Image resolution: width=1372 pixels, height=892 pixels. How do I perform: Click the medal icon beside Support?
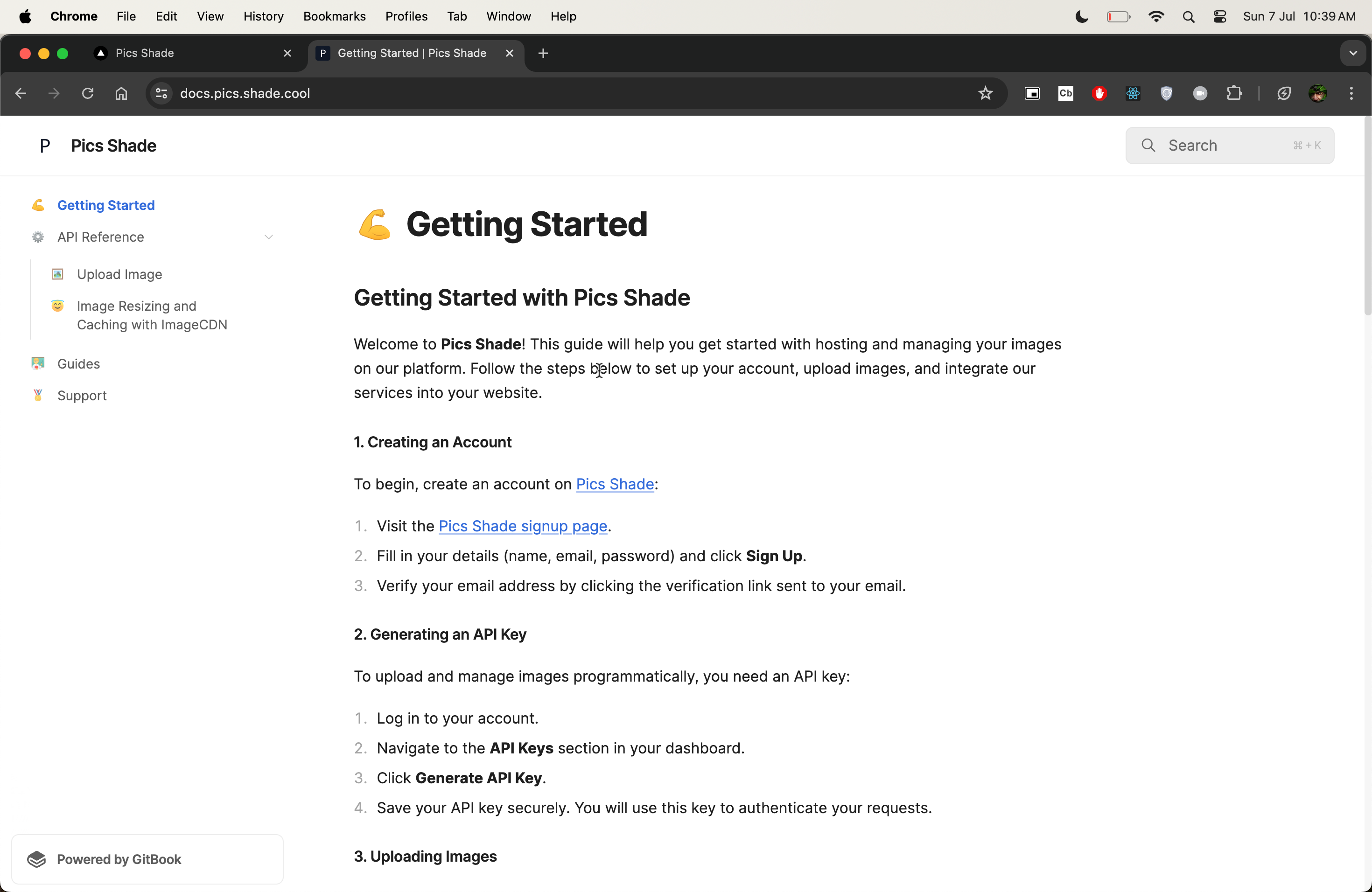38,395
